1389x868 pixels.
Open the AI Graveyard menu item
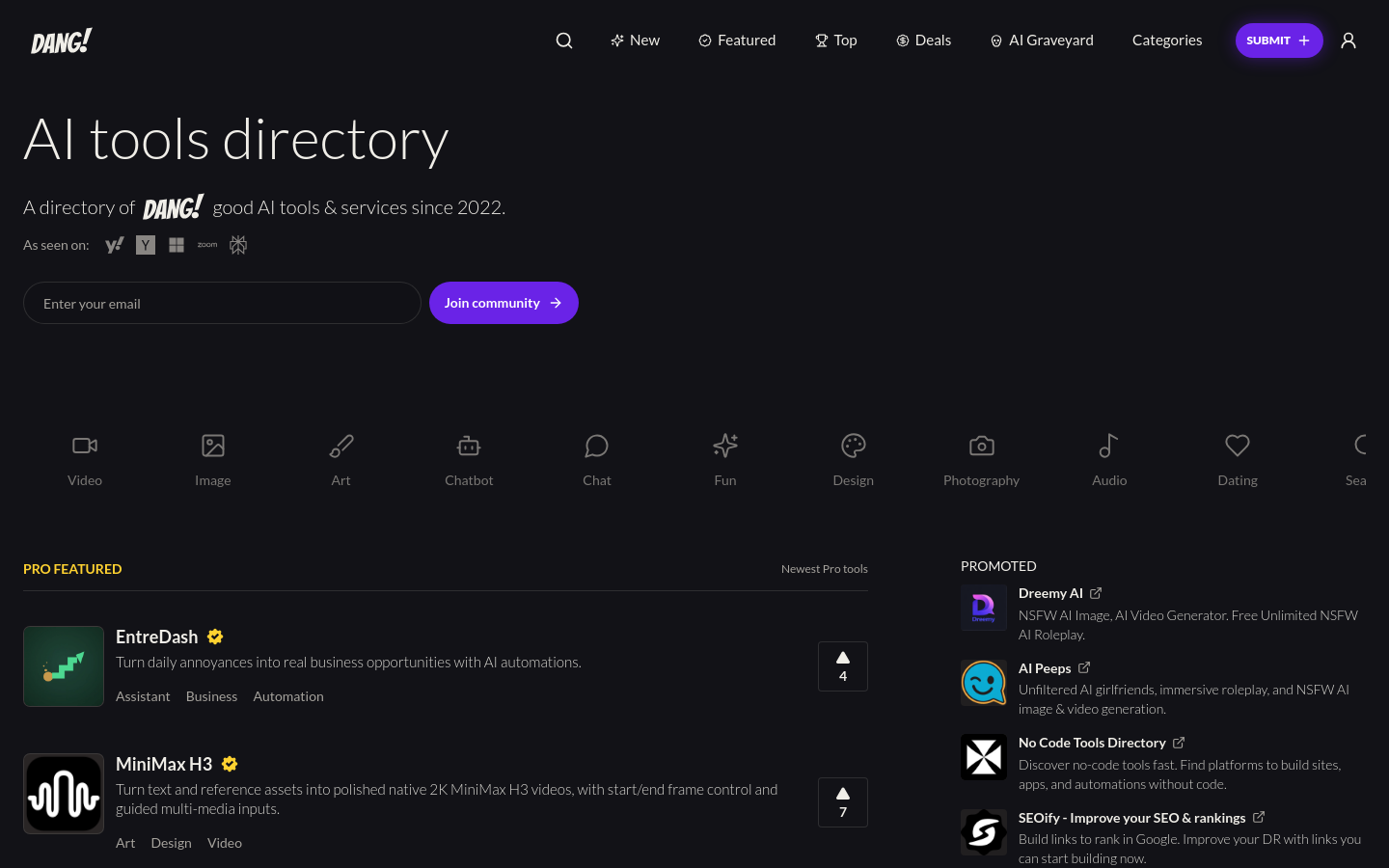click(1042, 41)
